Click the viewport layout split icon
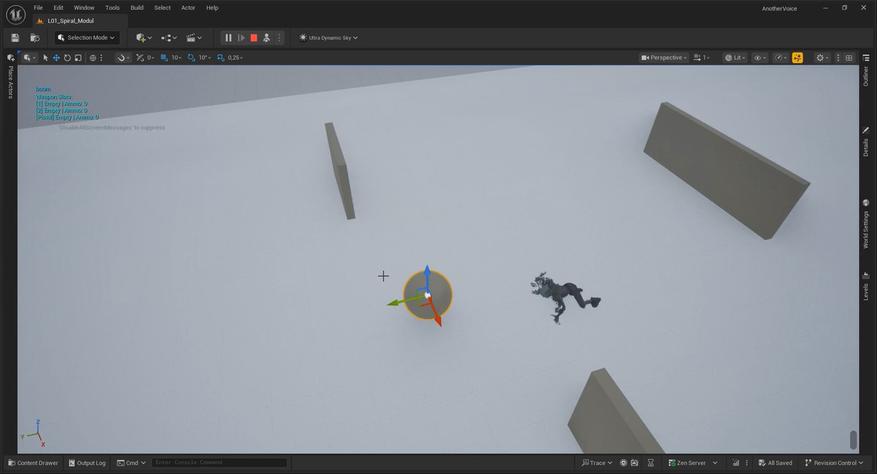The height and width of the screenshot is (474, 877). pos(849,58)
